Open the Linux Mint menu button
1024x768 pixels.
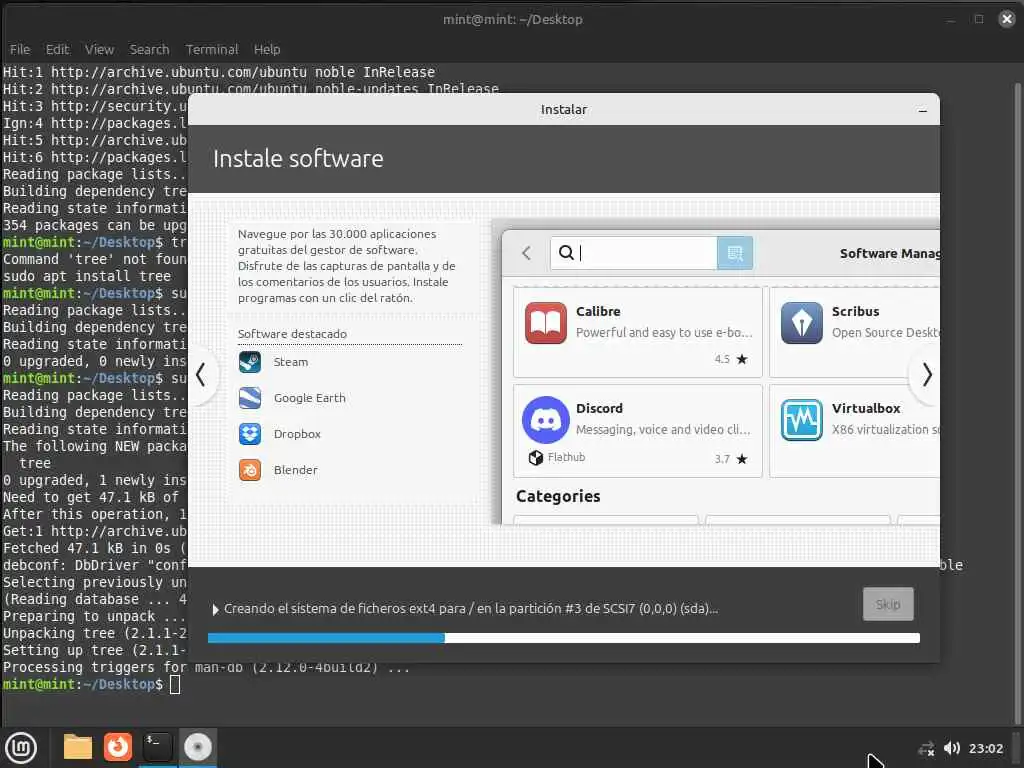click(21, 748)
